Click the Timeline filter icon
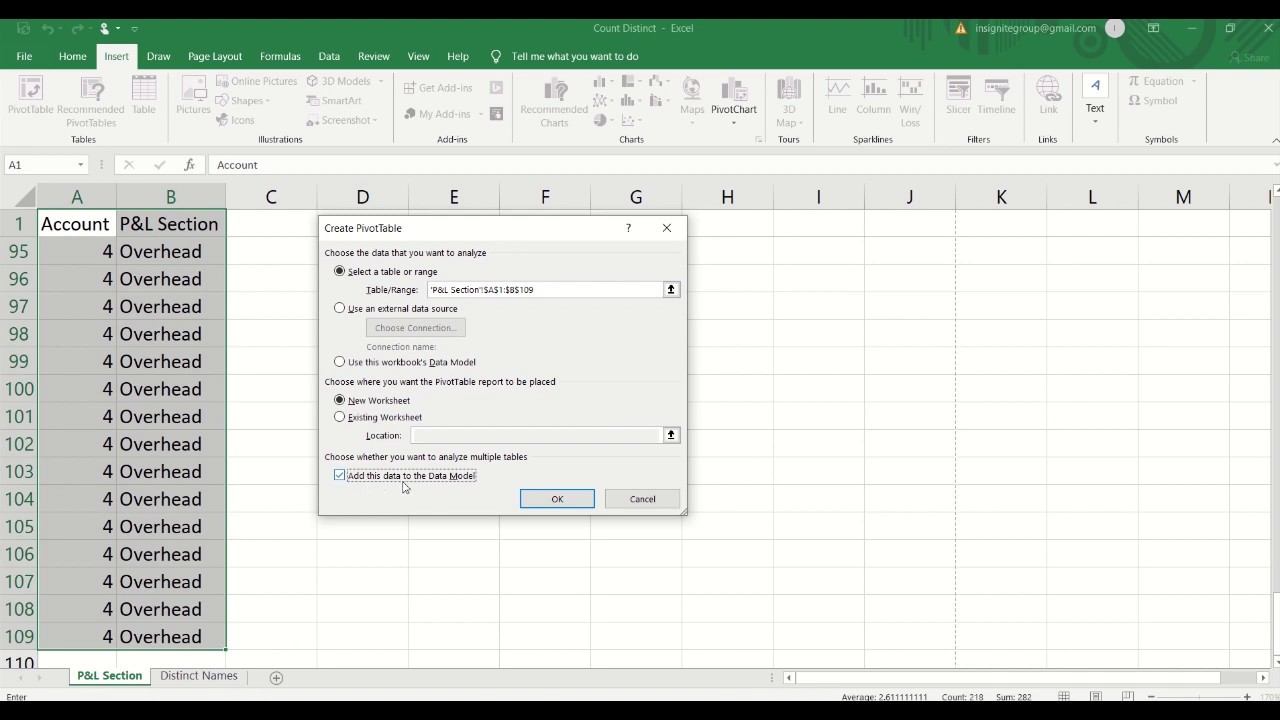This screenshot has height=720, width=1280. 996,96
